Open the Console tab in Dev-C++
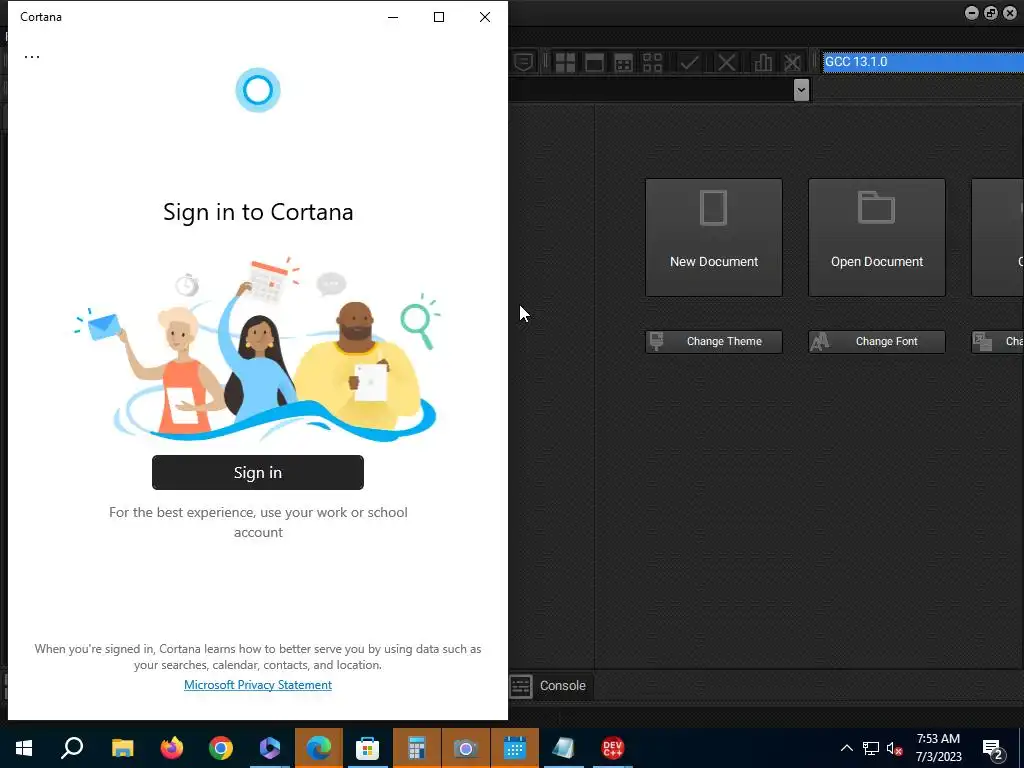Image resolution: width=1024 pixels, height=768 pixels. [551, 686]
